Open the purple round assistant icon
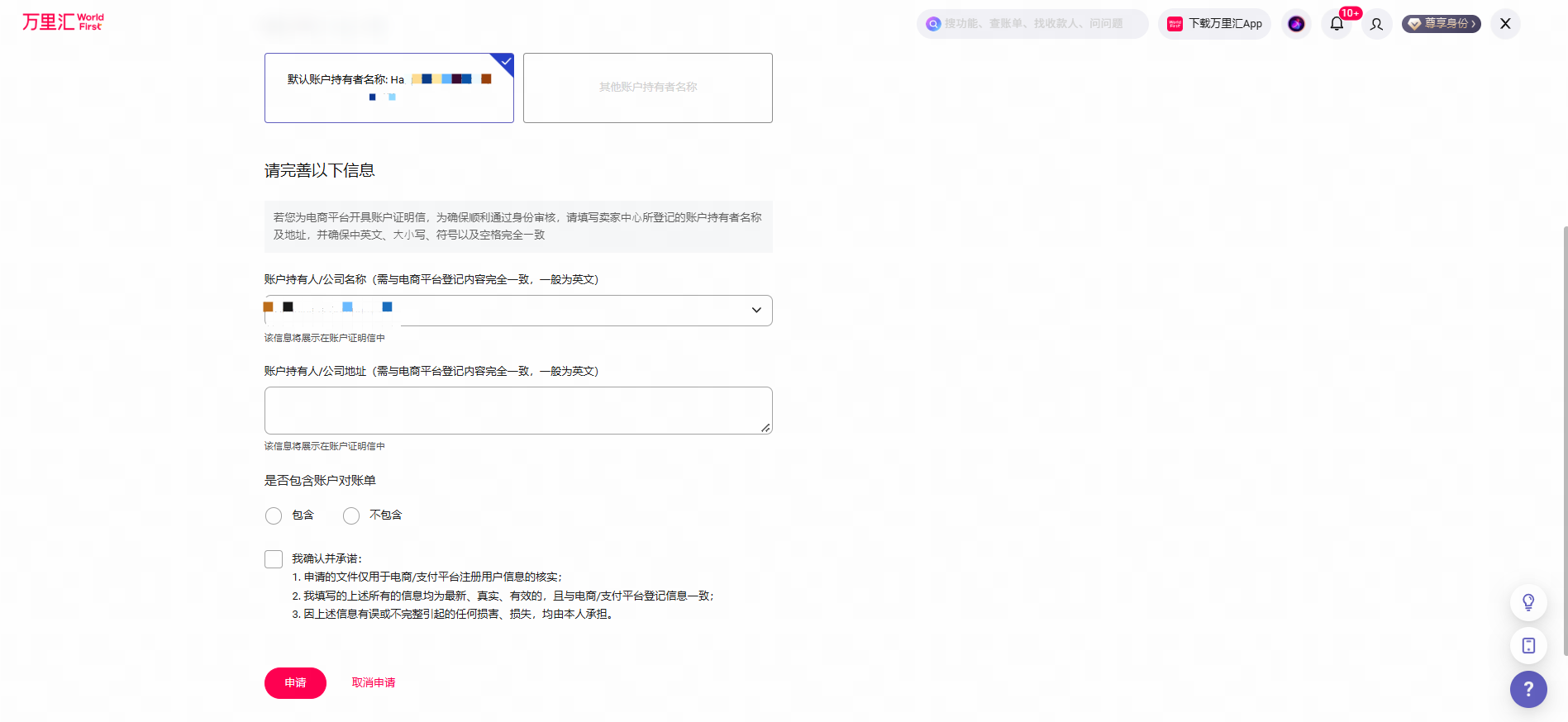 (x=1296, y=24)
